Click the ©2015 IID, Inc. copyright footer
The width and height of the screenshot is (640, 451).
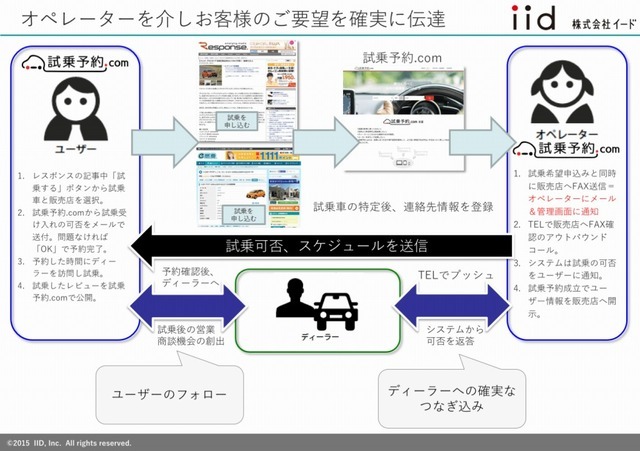(x=69, y=443)
